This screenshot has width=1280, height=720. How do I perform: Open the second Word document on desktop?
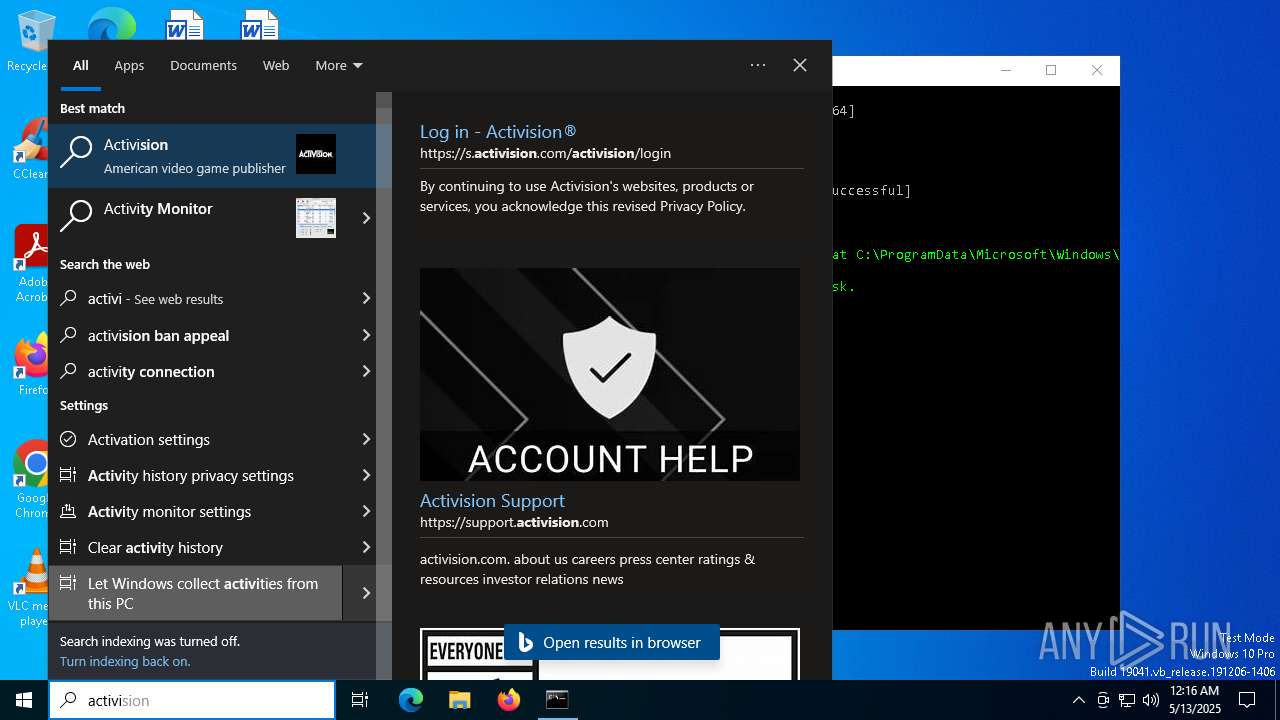coord(259,25)
